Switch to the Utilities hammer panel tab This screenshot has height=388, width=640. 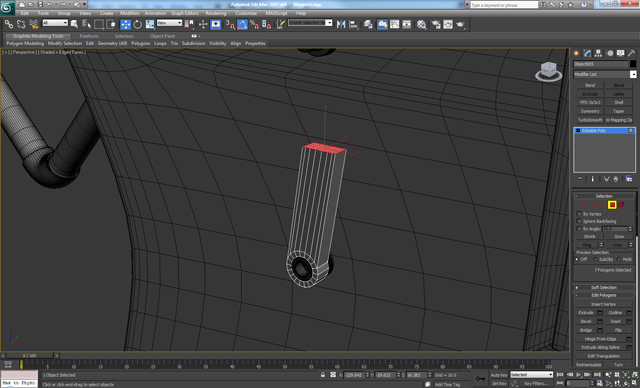pos(631,53)
